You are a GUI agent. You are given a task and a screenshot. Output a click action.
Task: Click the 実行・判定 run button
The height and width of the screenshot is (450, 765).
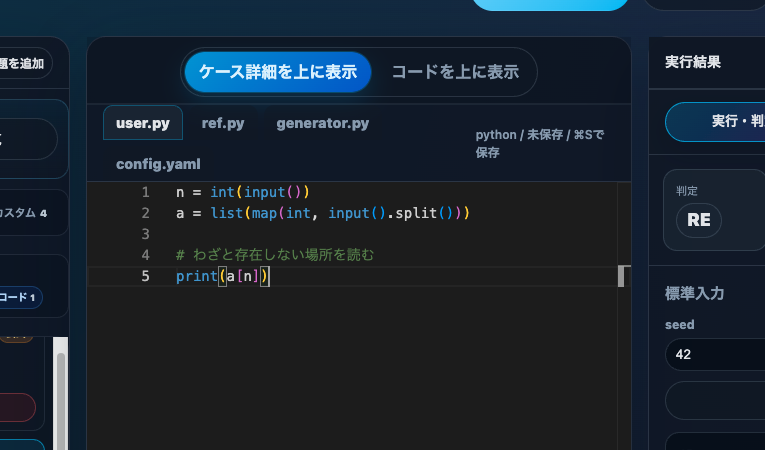point(715,122)
